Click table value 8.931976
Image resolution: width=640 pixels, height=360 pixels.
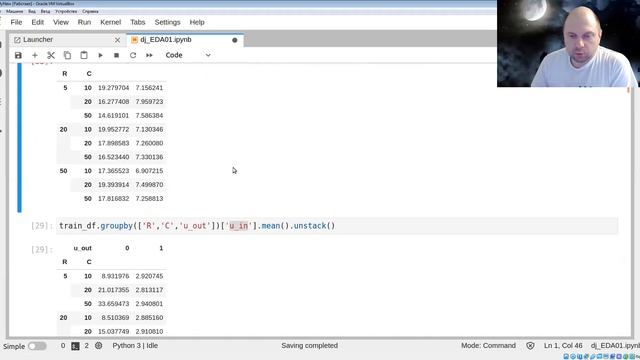pyautogui.click(x=115, y=276)
